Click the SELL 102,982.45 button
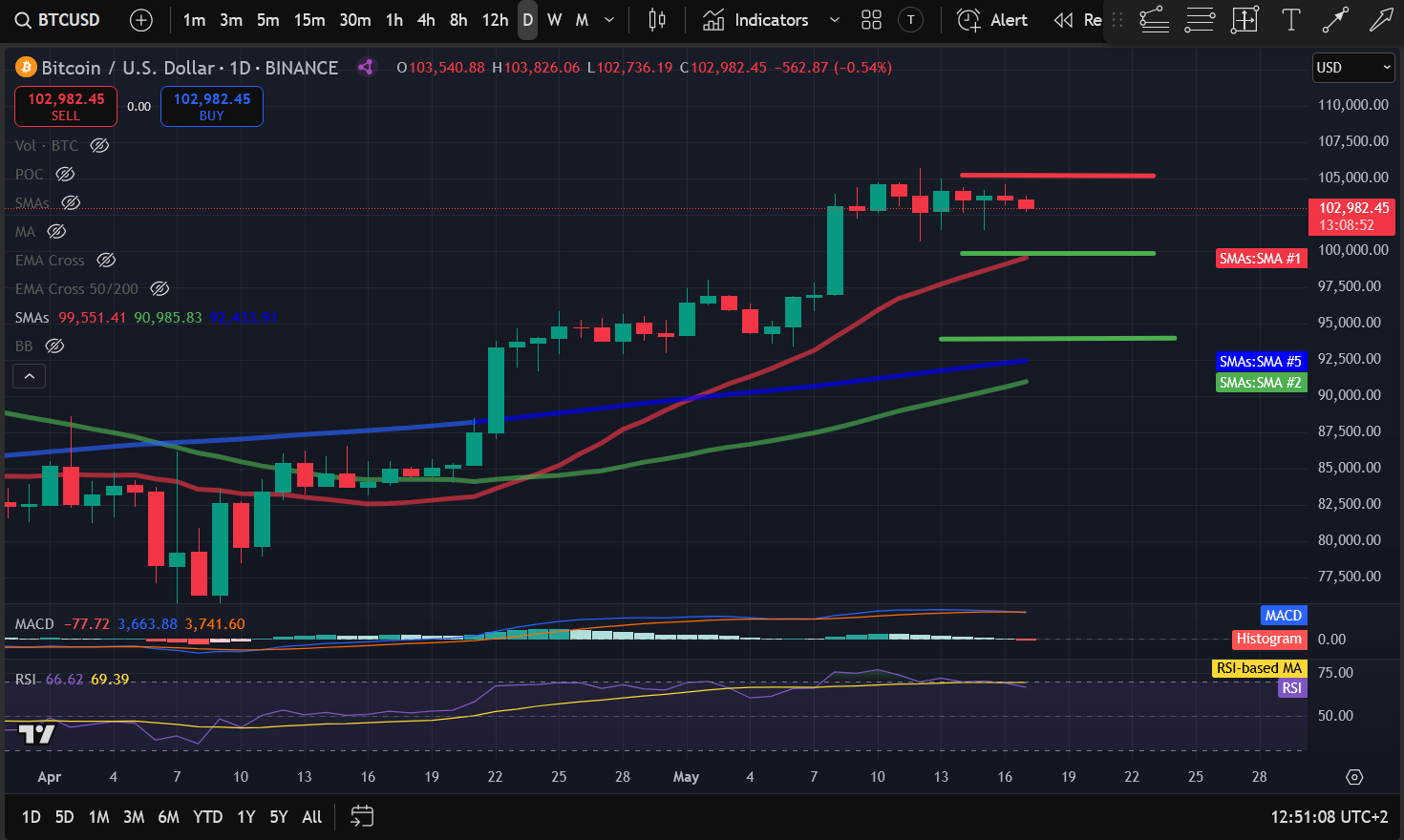 click(66, 106)
